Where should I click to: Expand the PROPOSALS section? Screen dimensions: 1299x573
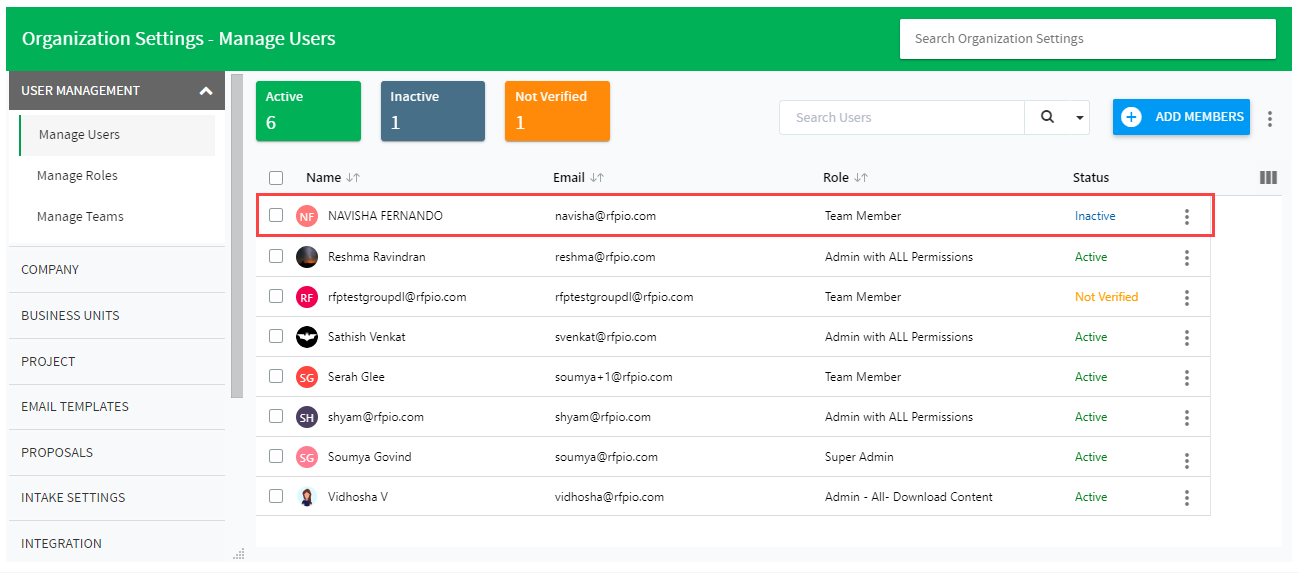pos(117,453)
